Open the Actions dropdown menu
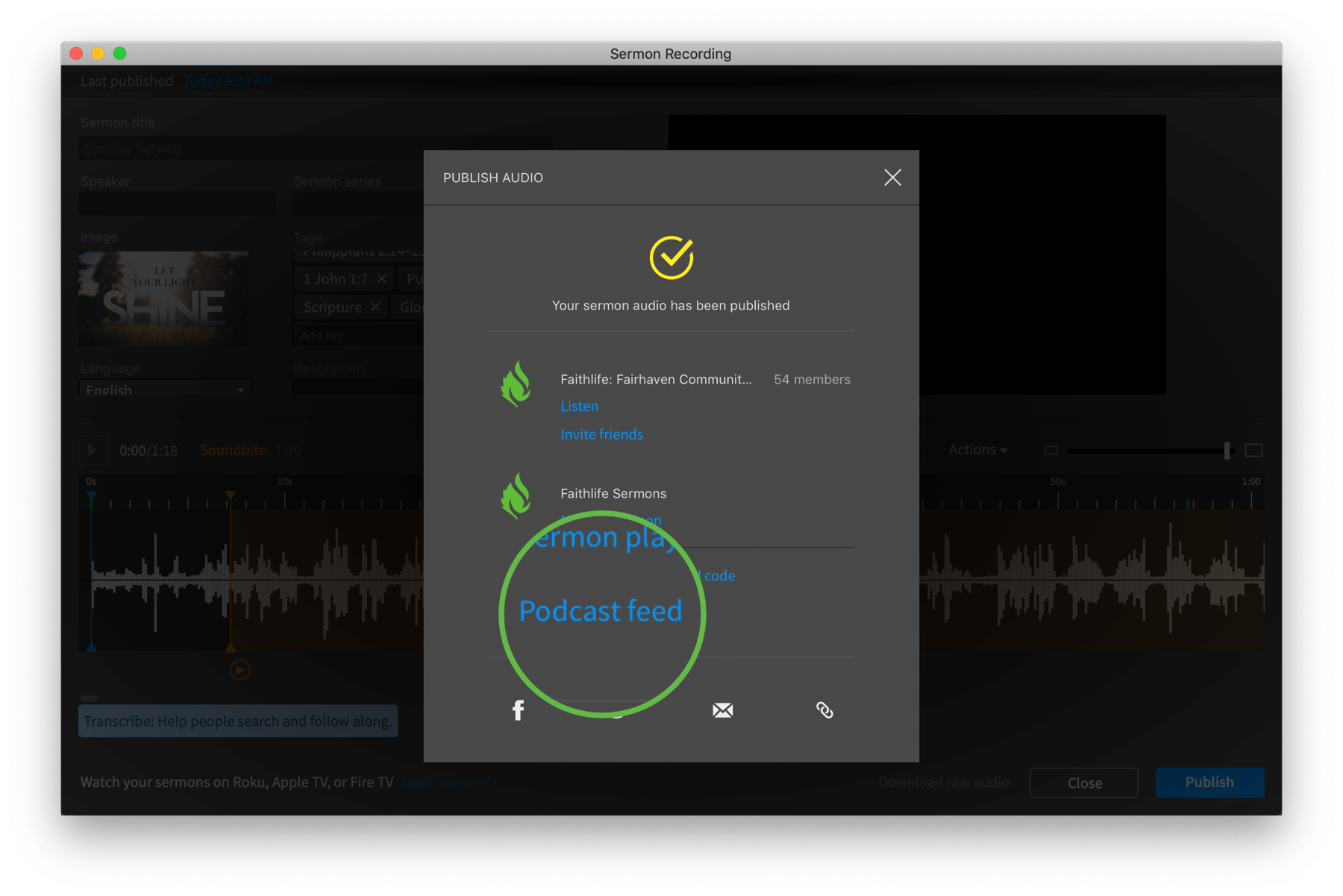1343x896 pixels. (x=977, y=450)
